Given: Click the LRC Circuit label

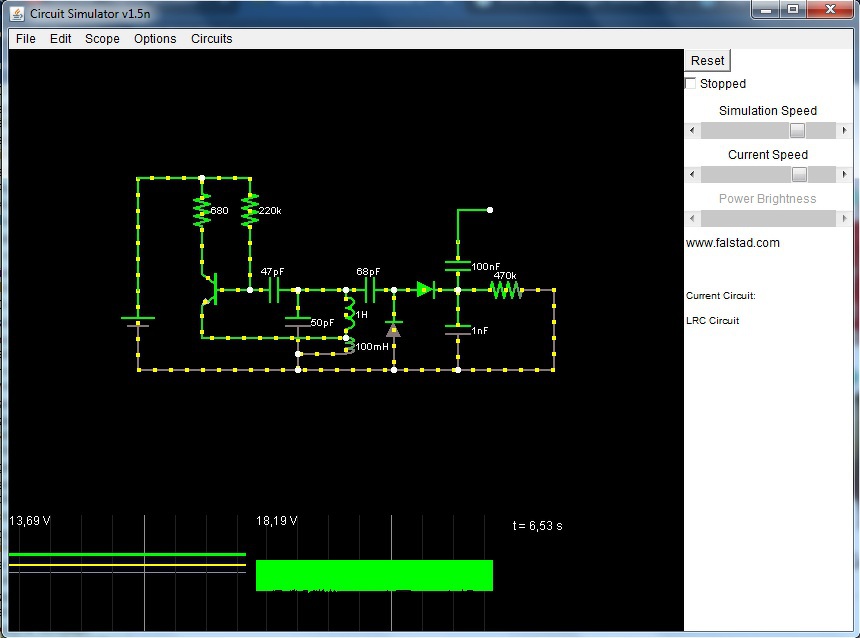Looking at the screenshot, I should point(712,320).
